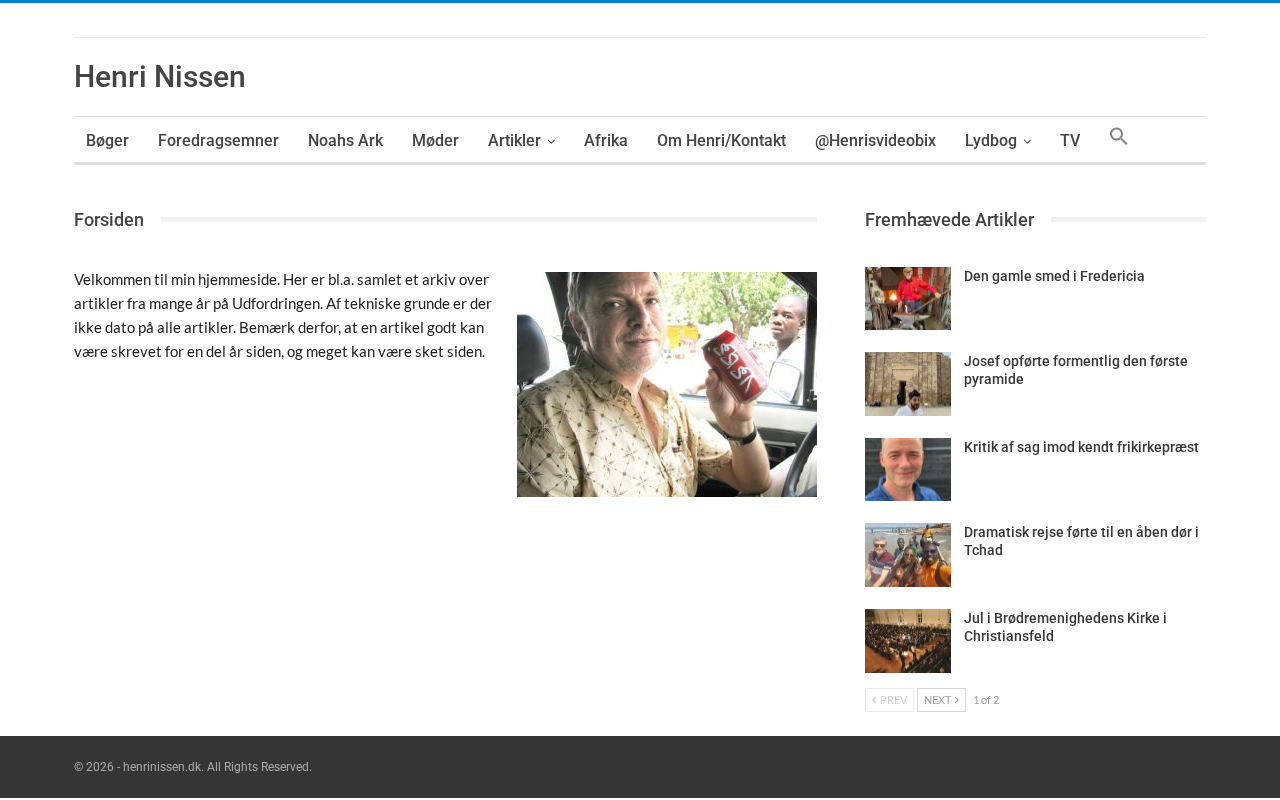Open Kritik af sag imod kendt frikirkepræst
Screen dimensions: 1280x800
1081,447
